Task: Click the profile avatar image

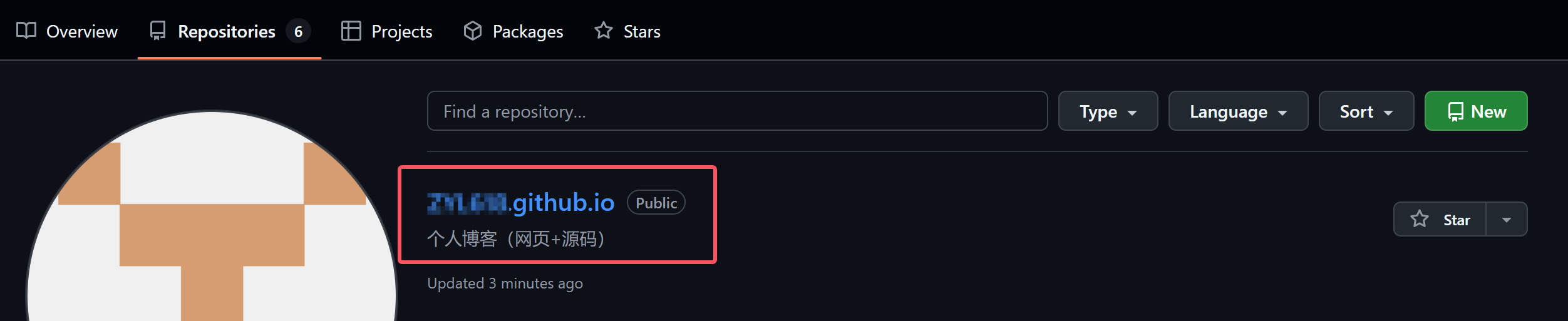Action: pos(212,217)
